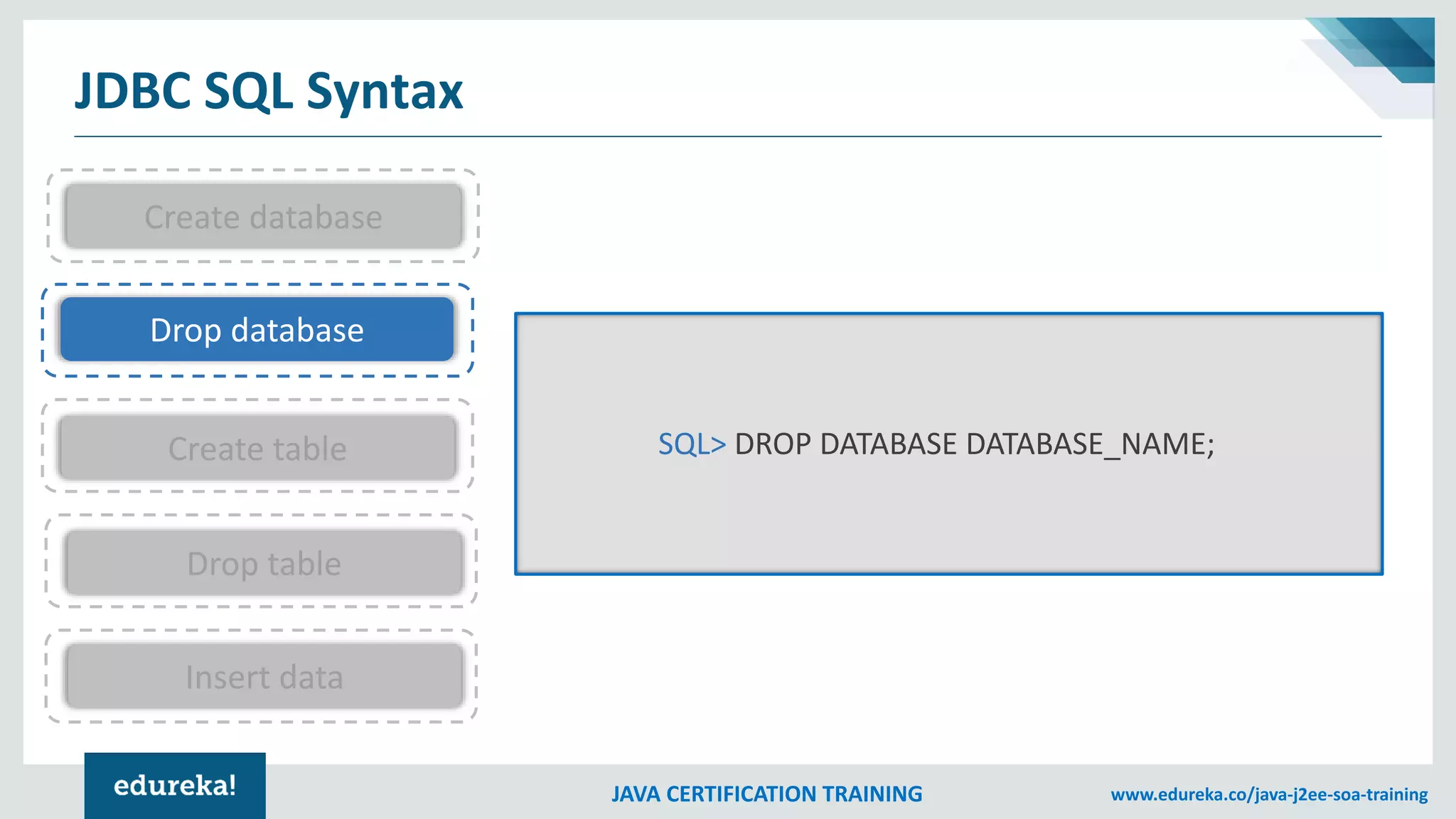
Task: Click the JDBC SQL Syntax title
Action: click(269, 91)
